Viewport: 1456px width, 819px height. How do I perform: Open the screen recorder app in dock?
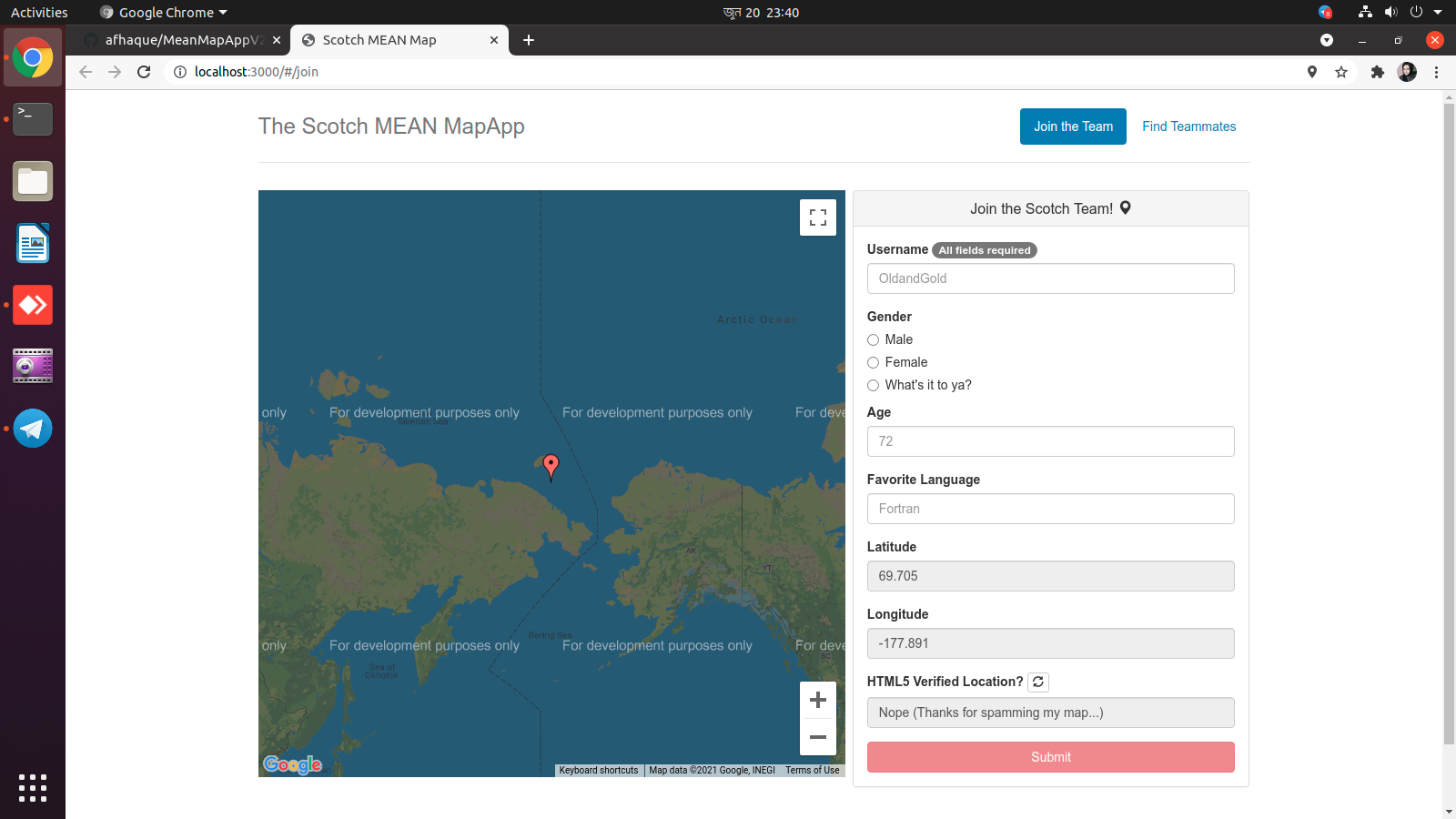pos(33,366)
